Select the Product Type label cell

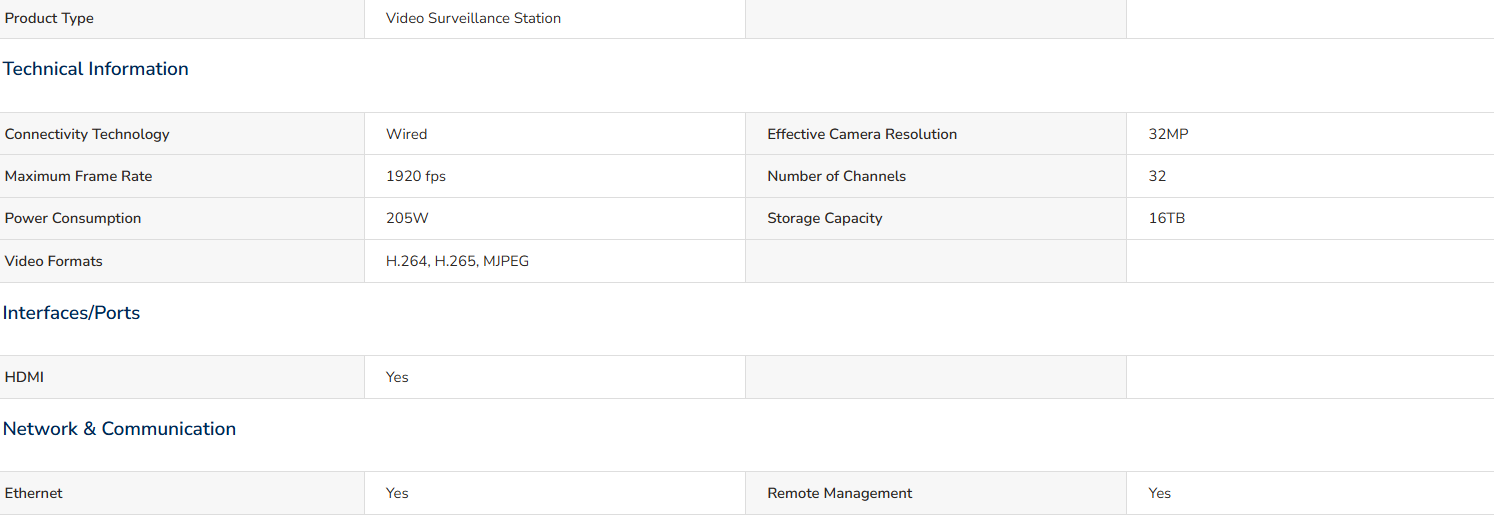click(182, 18)
